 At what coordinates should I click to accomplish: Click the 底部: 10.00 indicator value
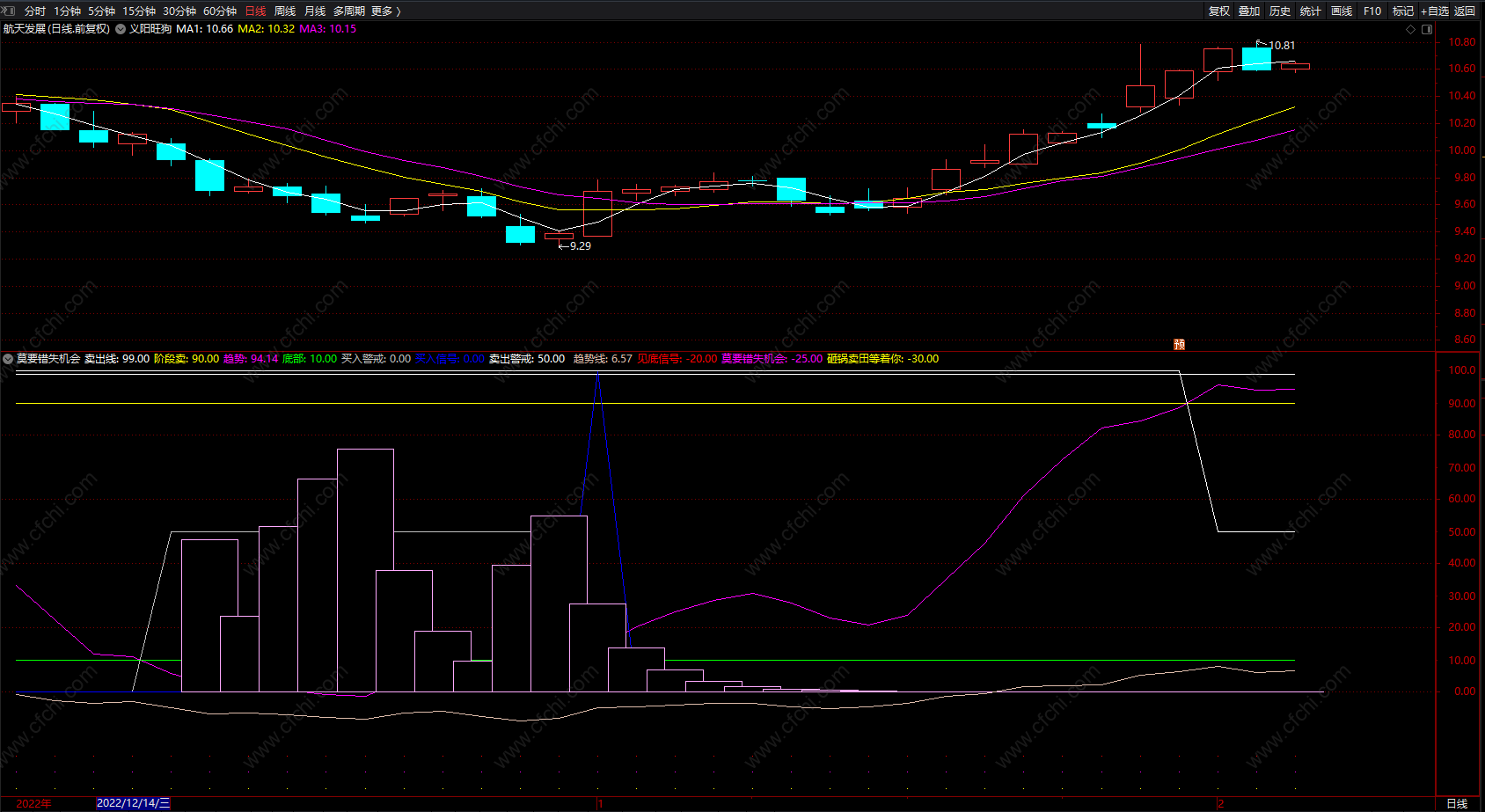tap(310, 359)
